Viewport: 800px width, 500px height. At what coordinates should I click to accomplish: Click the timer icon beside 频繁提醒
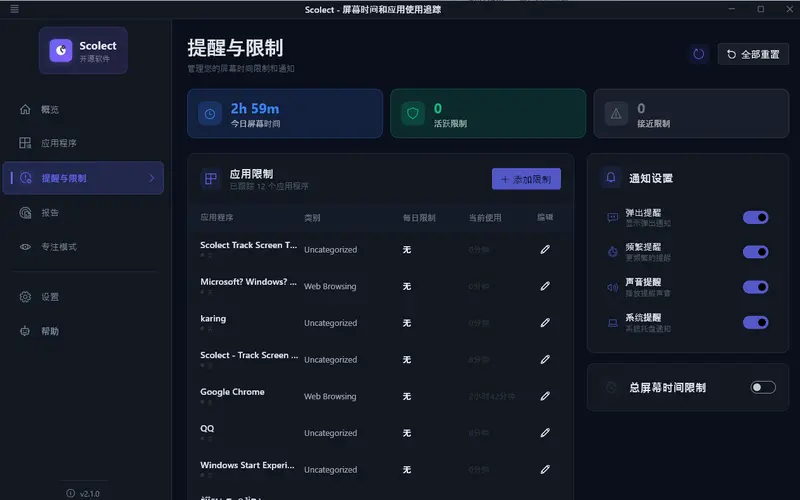[613, 252]
